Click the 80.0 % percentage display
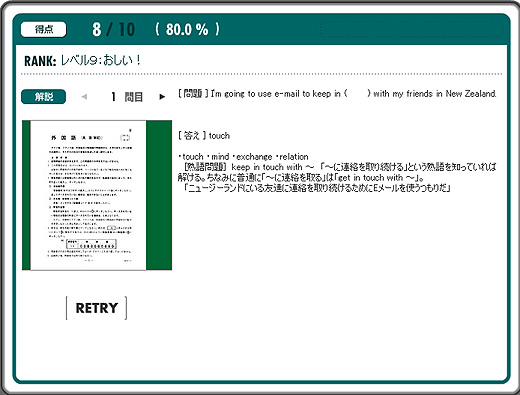 pos(187,29)
